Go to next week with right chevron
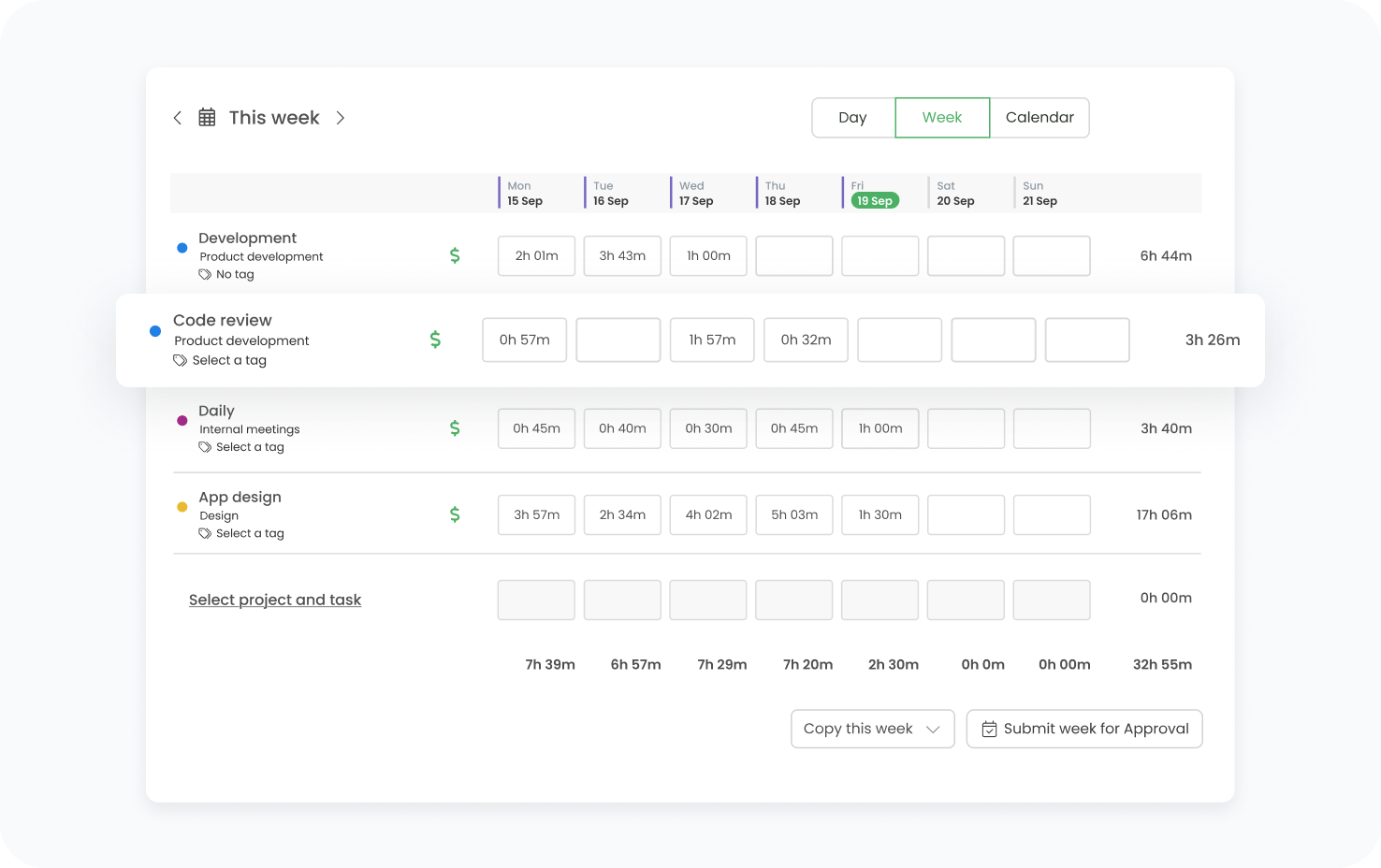 (341, 118)
